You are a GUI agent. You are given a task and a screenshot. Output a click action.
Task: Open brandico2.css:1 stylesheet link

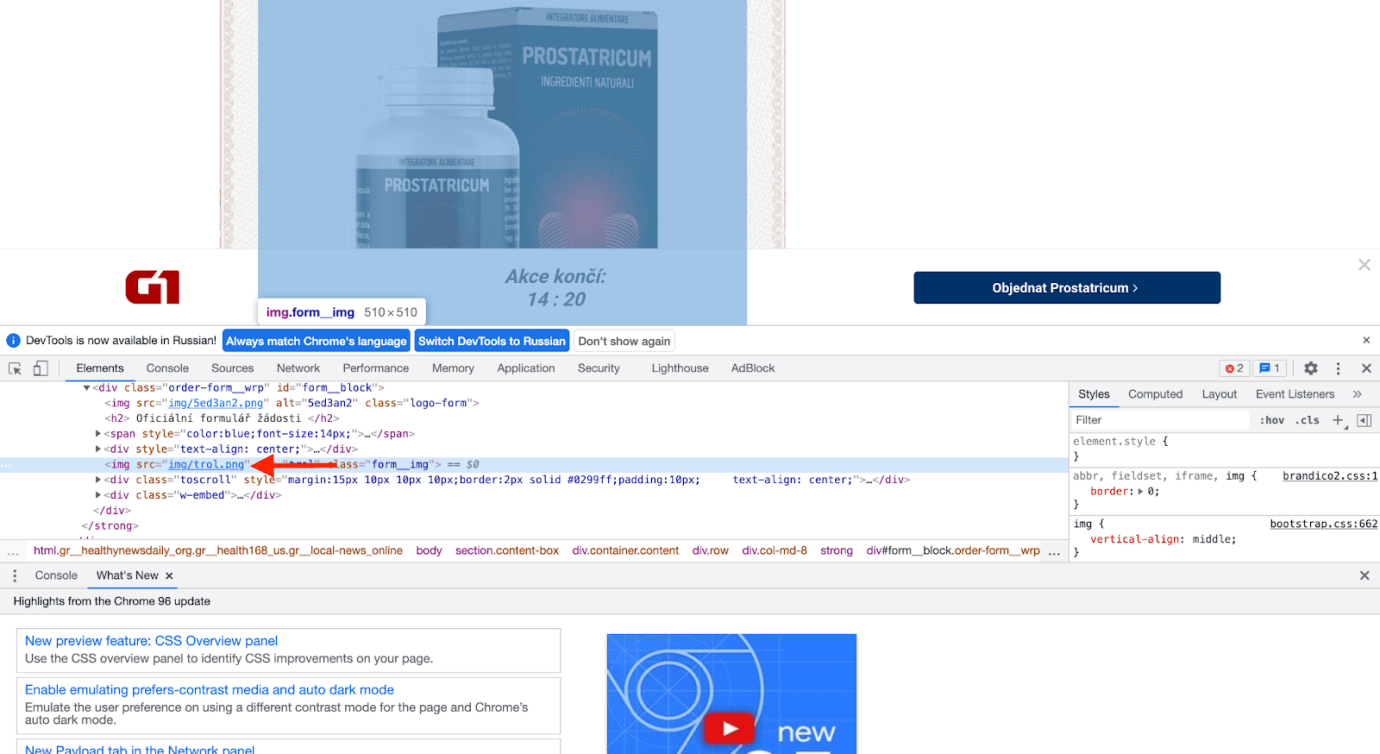coord(1330,477)
